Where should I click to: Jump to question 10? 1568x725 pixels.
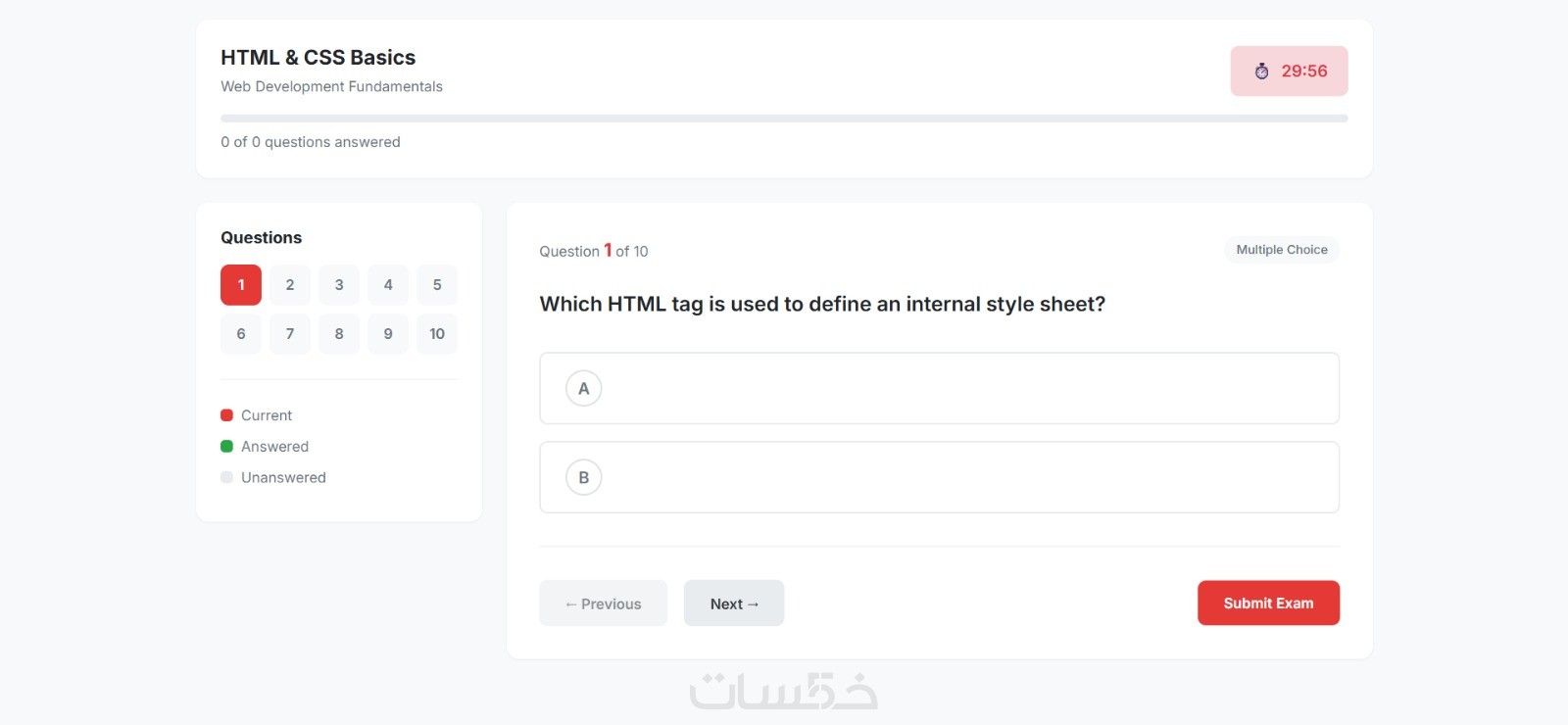tap(437, 334)
